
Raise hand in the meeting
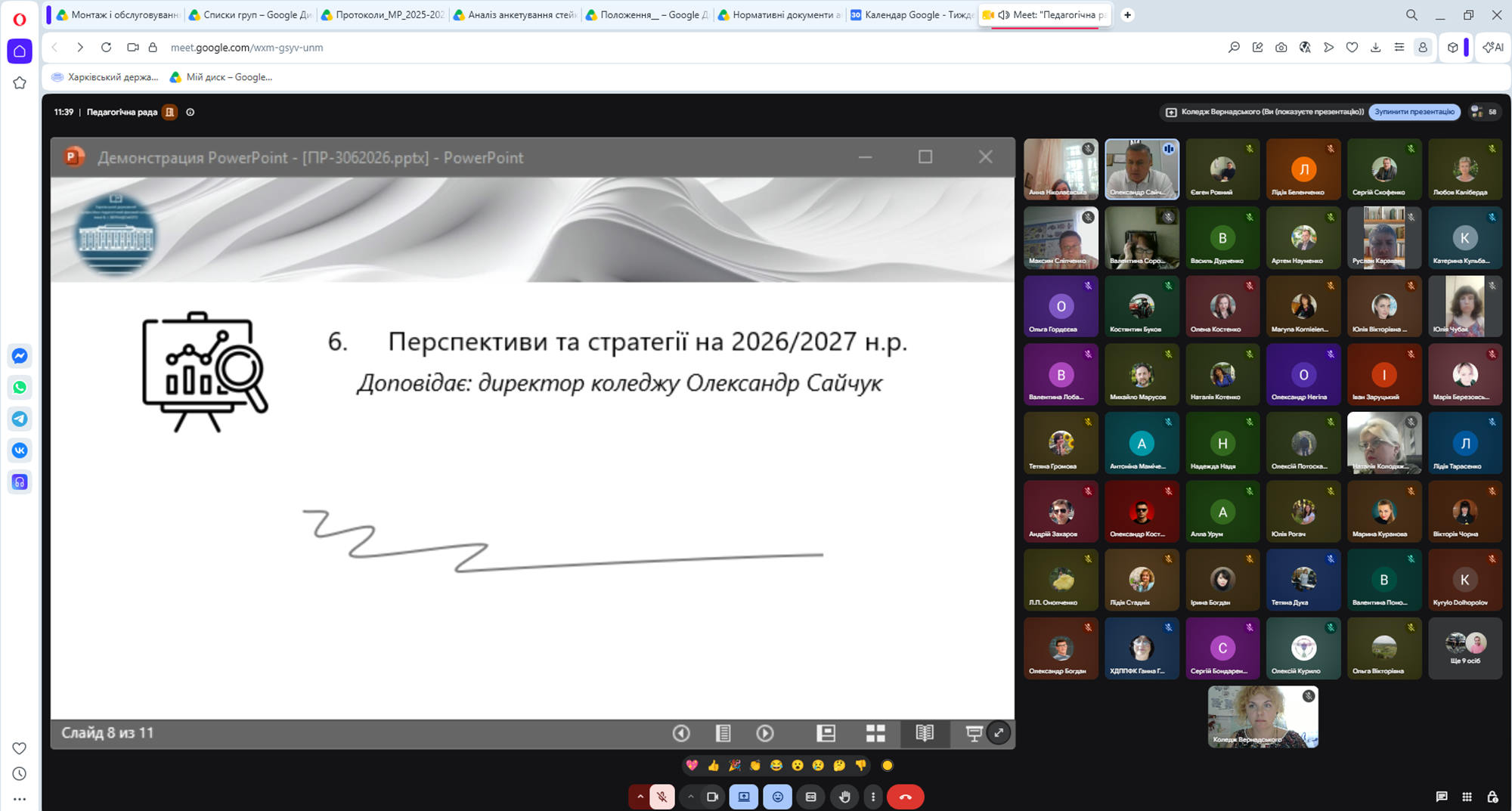click(x=844, y=797)
